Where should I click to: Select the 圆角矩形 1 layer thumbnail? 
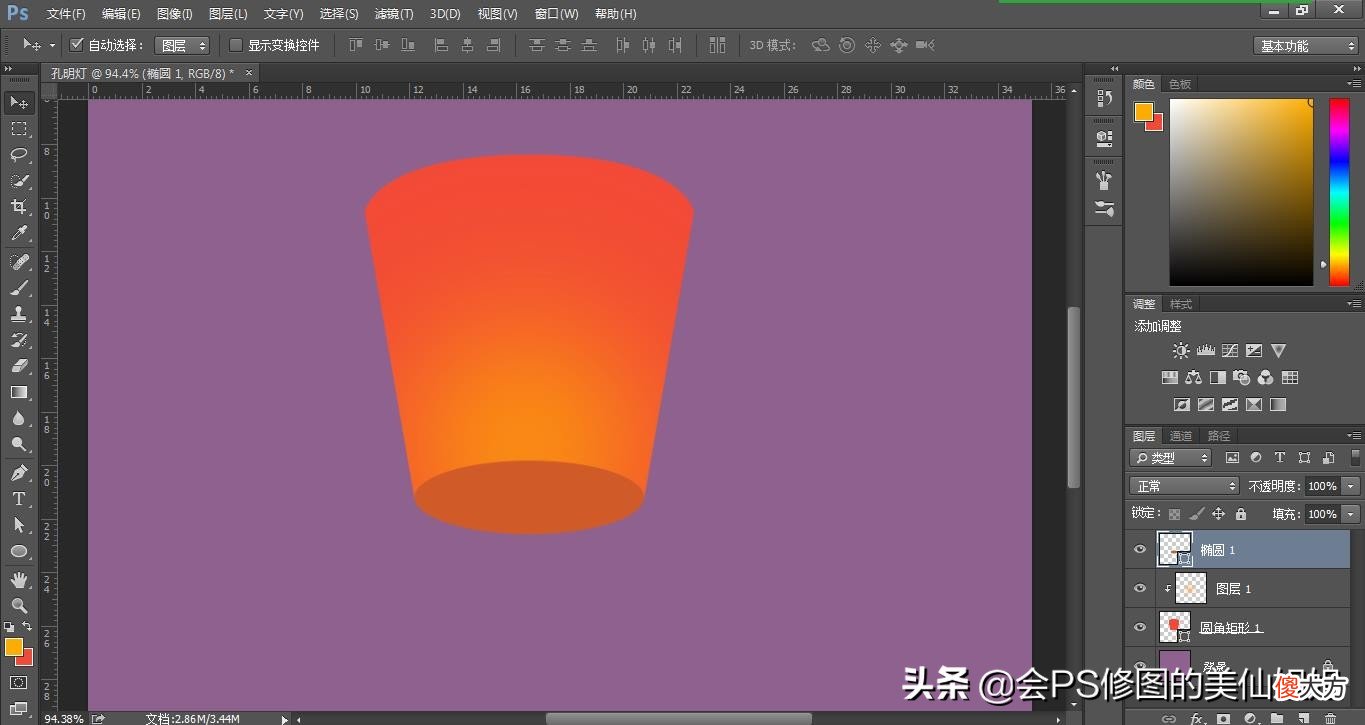pos(1174,627)
